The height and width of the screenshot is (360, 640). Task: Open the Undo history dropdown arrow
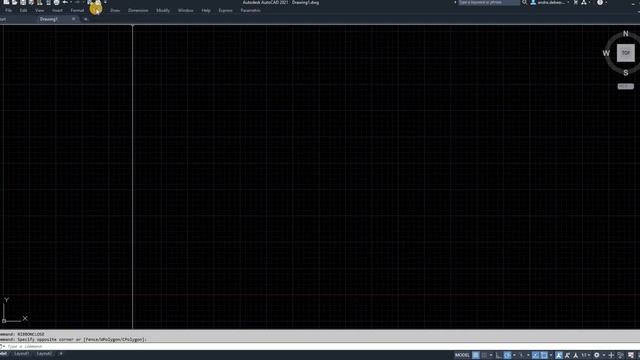[71, 2]
